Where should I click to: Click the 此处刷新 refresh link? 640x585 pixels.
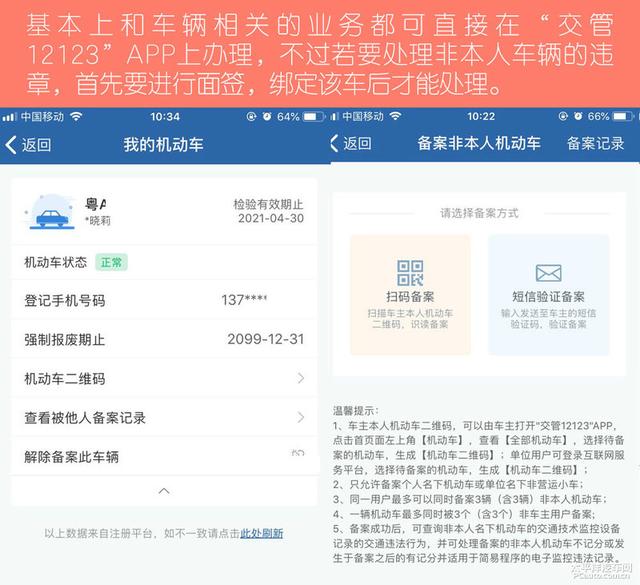pos(262,533)
